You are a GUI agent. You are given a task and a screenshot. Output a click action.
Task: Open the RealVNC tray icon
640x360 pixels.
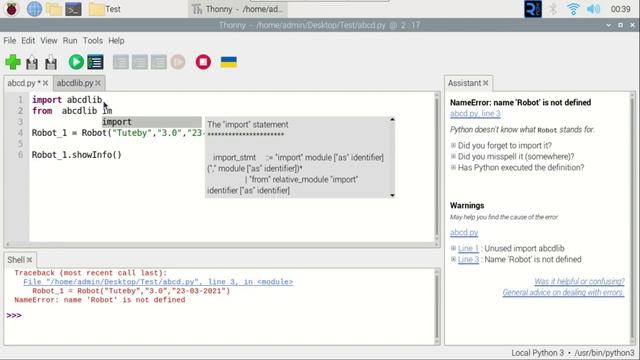[x=533, y=9]
